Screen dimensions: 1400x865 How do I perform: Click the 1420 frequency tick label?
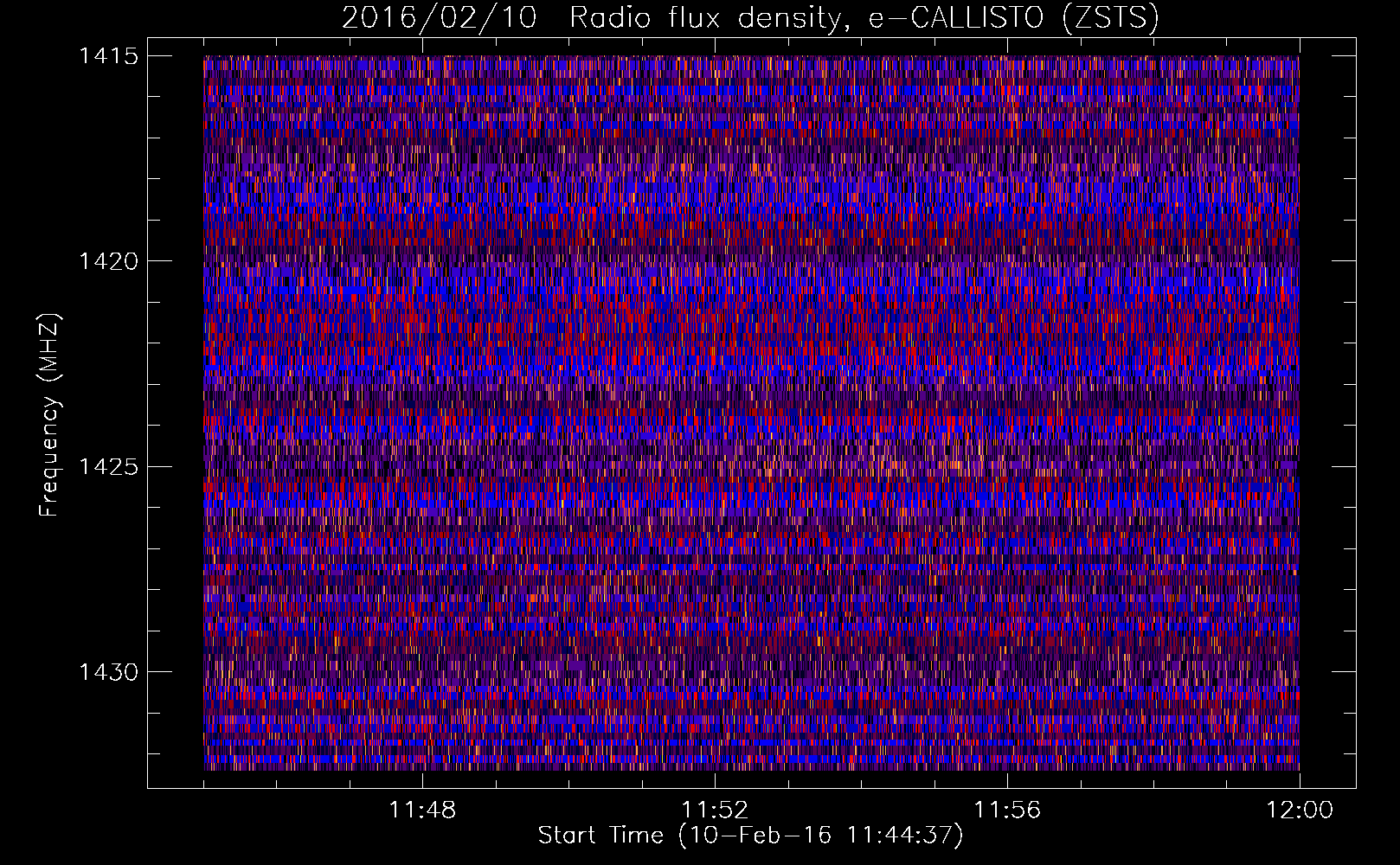(108, 261)
